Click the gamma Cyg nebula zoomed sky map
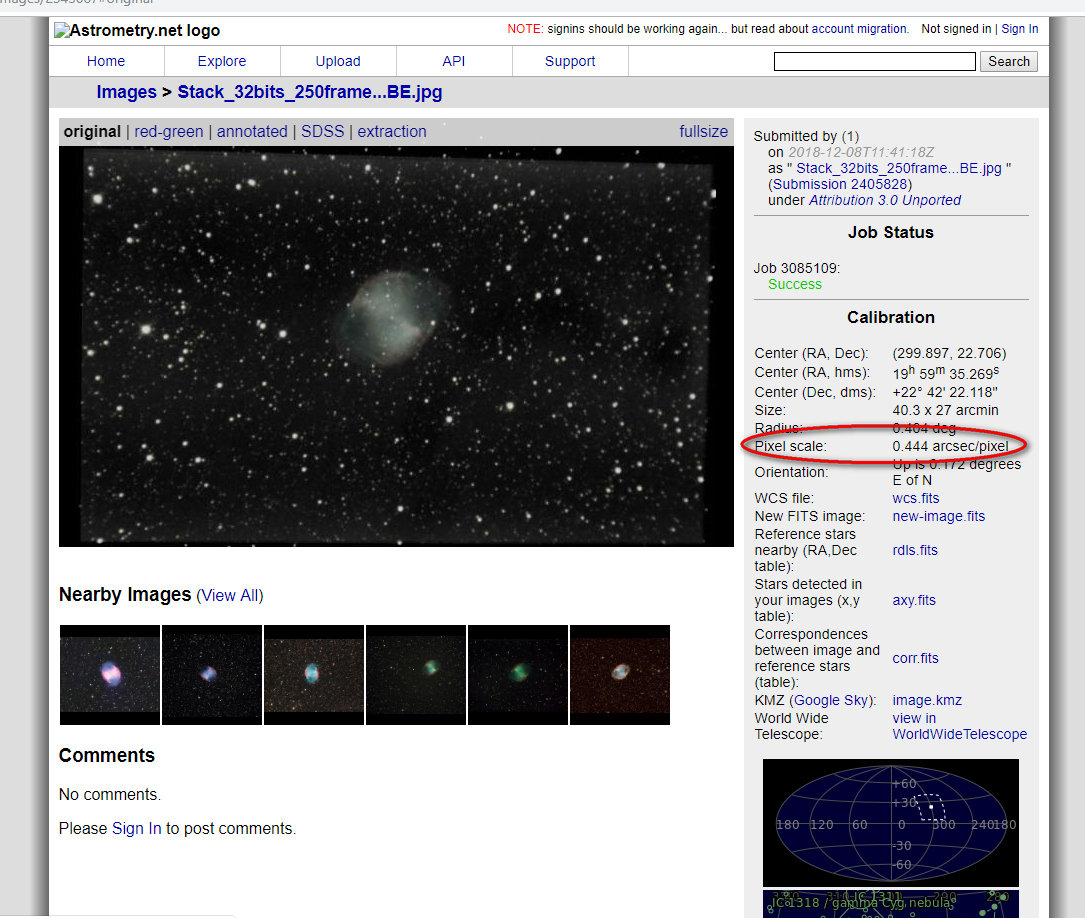Screen dimensions: 1085x918 point(891,904)
